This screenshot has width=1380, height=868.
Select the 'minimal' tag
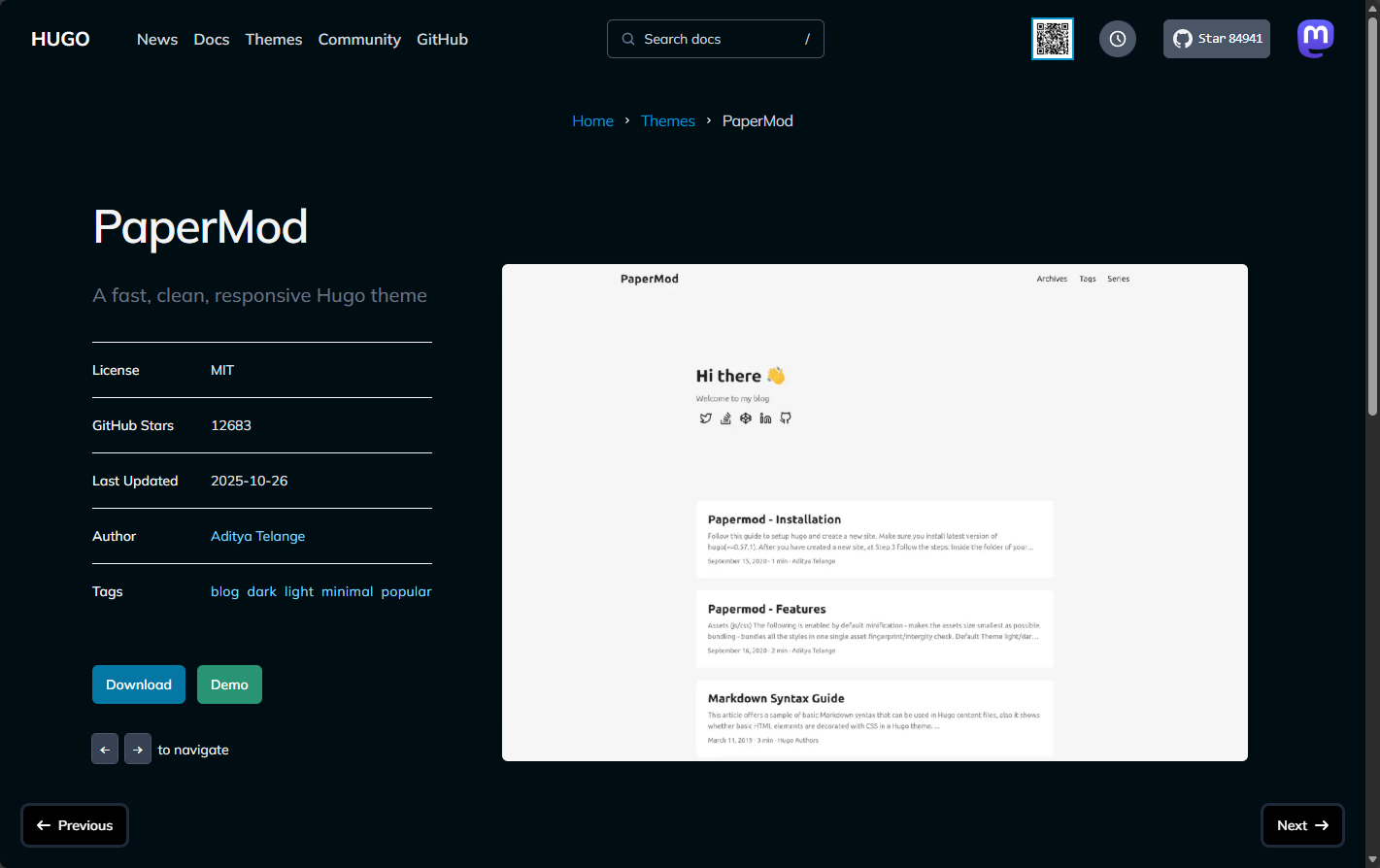point(347,591)
